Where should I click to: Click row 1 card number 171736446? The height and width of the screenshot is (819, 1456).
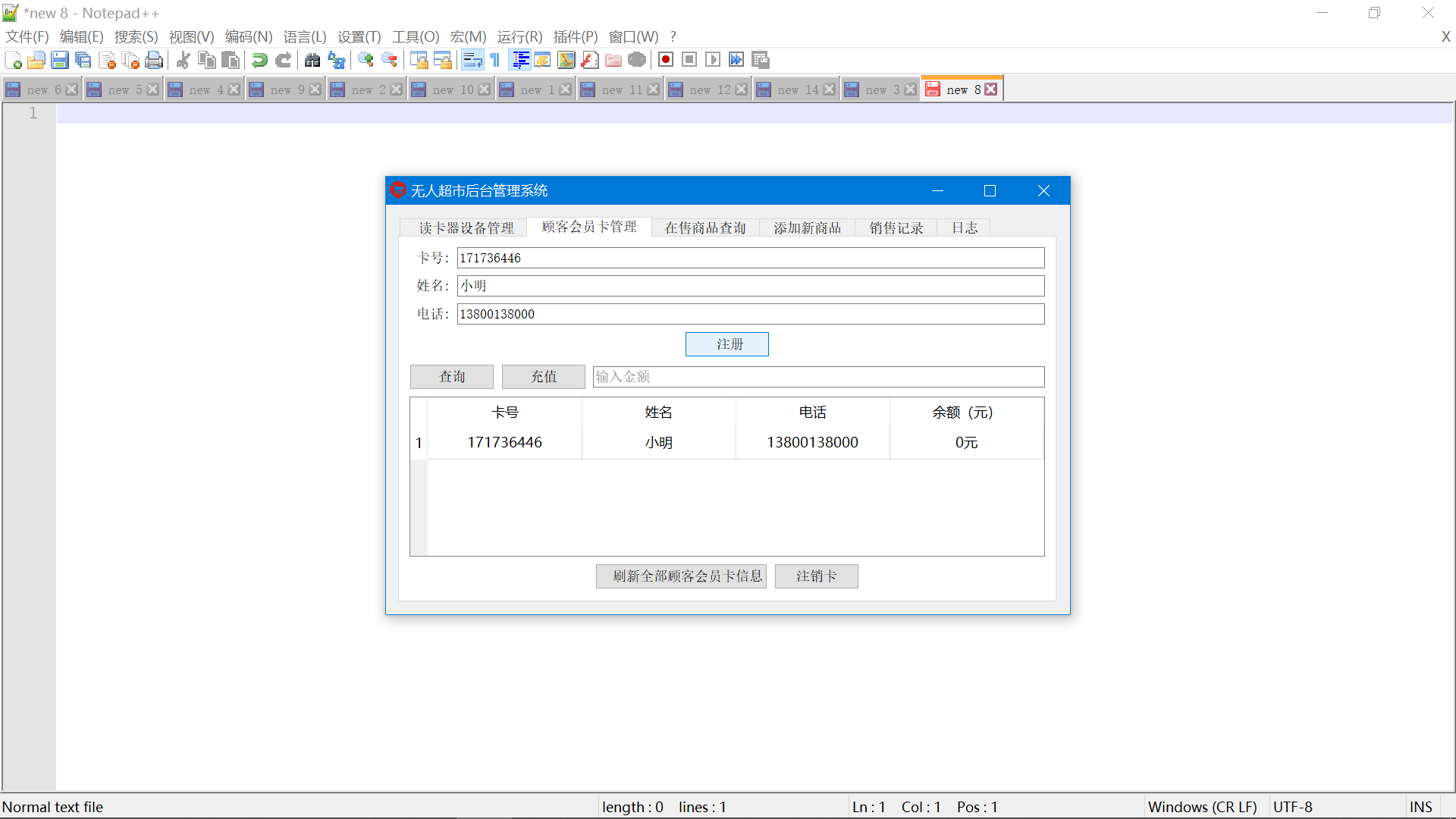506,442
